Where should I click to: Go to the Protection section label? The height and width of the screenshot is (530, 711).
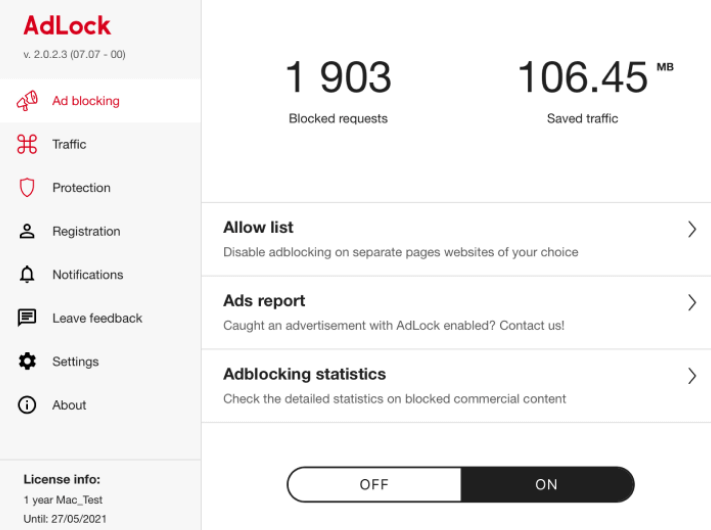(x=81, y=188)
